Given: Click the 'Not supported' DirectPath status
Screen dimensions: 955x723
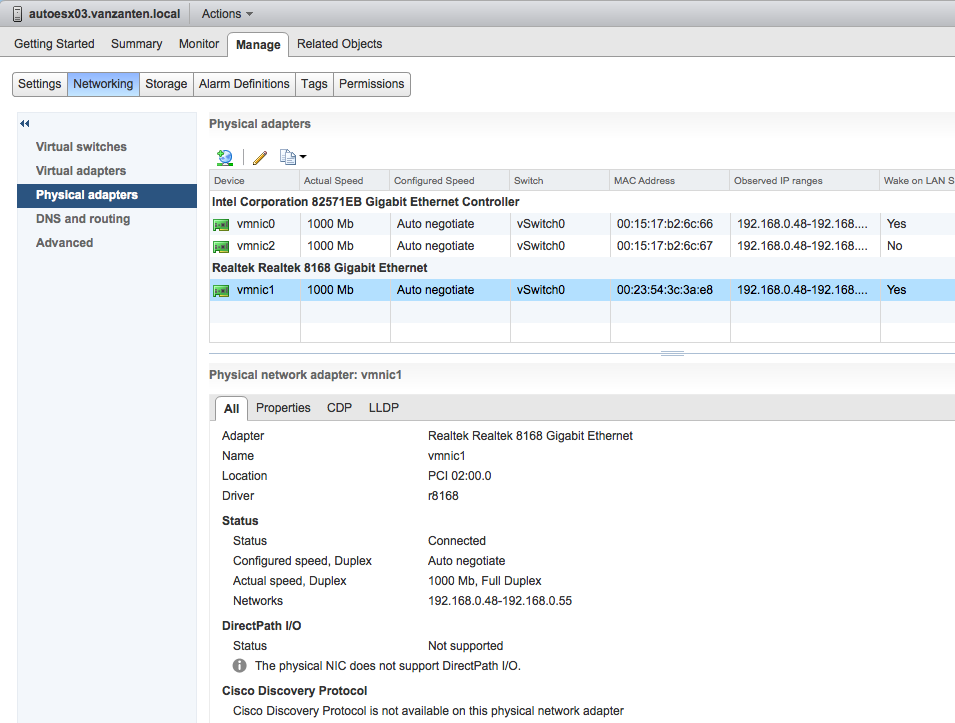Looking at the screenshot, I should 465,645.
